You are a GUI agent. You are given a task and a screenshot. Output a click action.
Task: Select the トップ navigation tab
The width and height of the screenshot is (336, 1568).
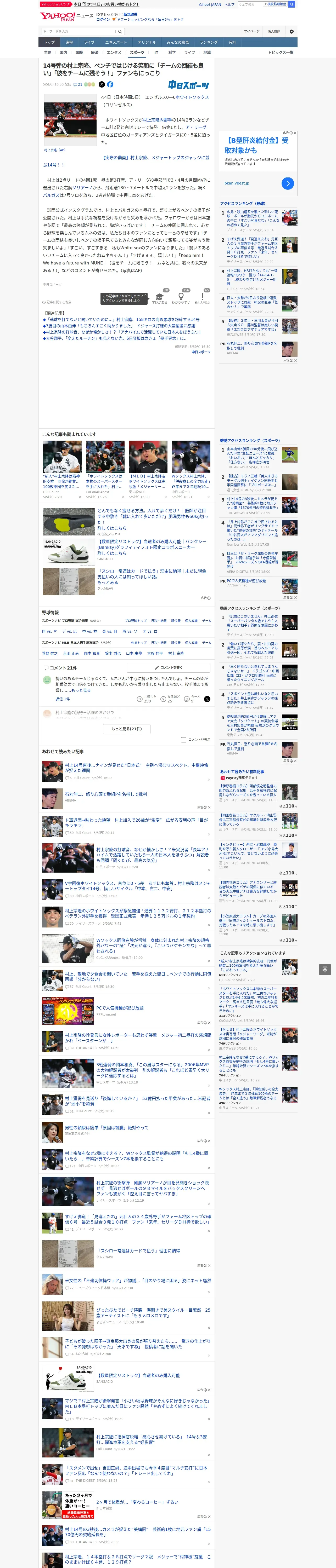coord(49,43)
